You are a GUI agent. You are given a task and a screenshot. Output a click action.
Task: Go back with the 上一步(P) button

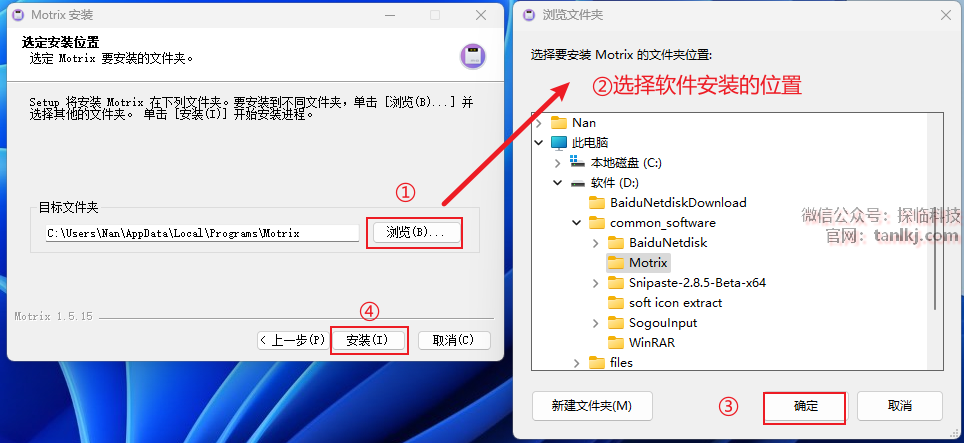click(293, 340)
